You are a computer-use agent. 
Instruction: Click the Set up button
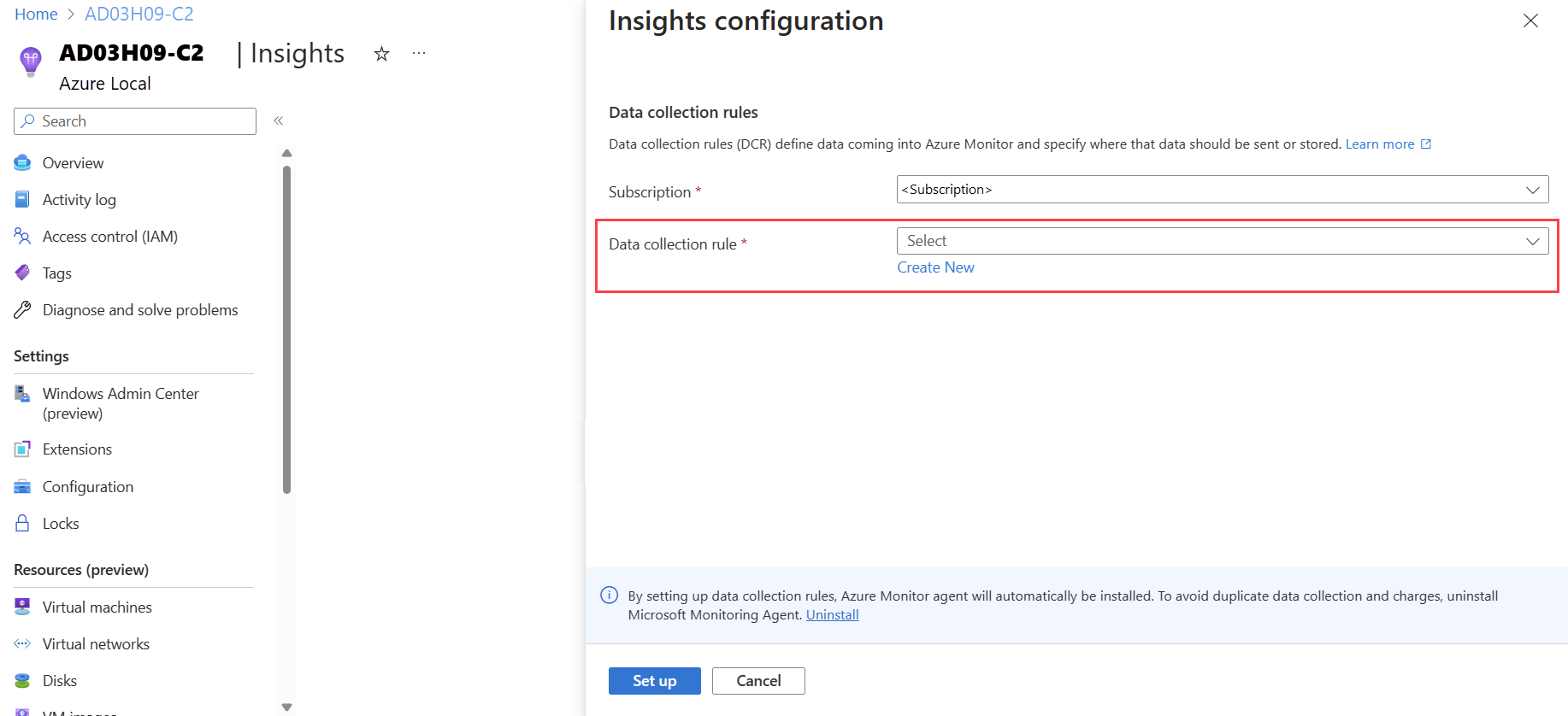click(x=654, y=681)
